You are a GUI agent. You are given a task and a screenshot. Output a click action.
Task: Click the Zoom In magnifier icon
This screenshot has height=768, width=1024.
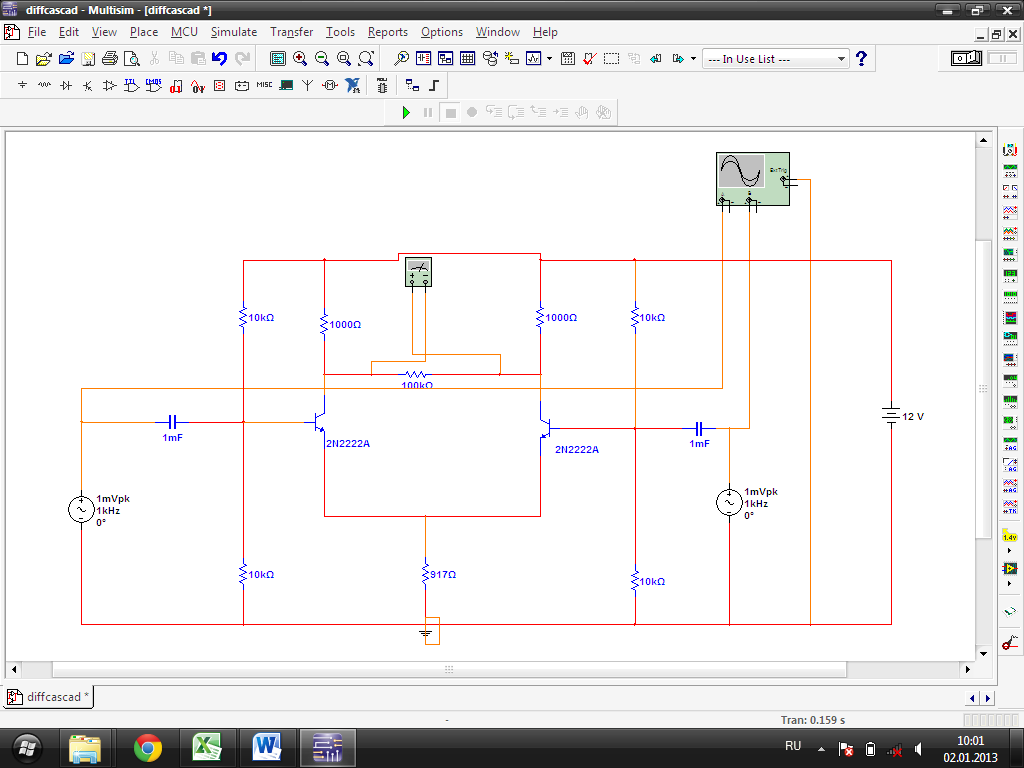click(x=300, y=59)
